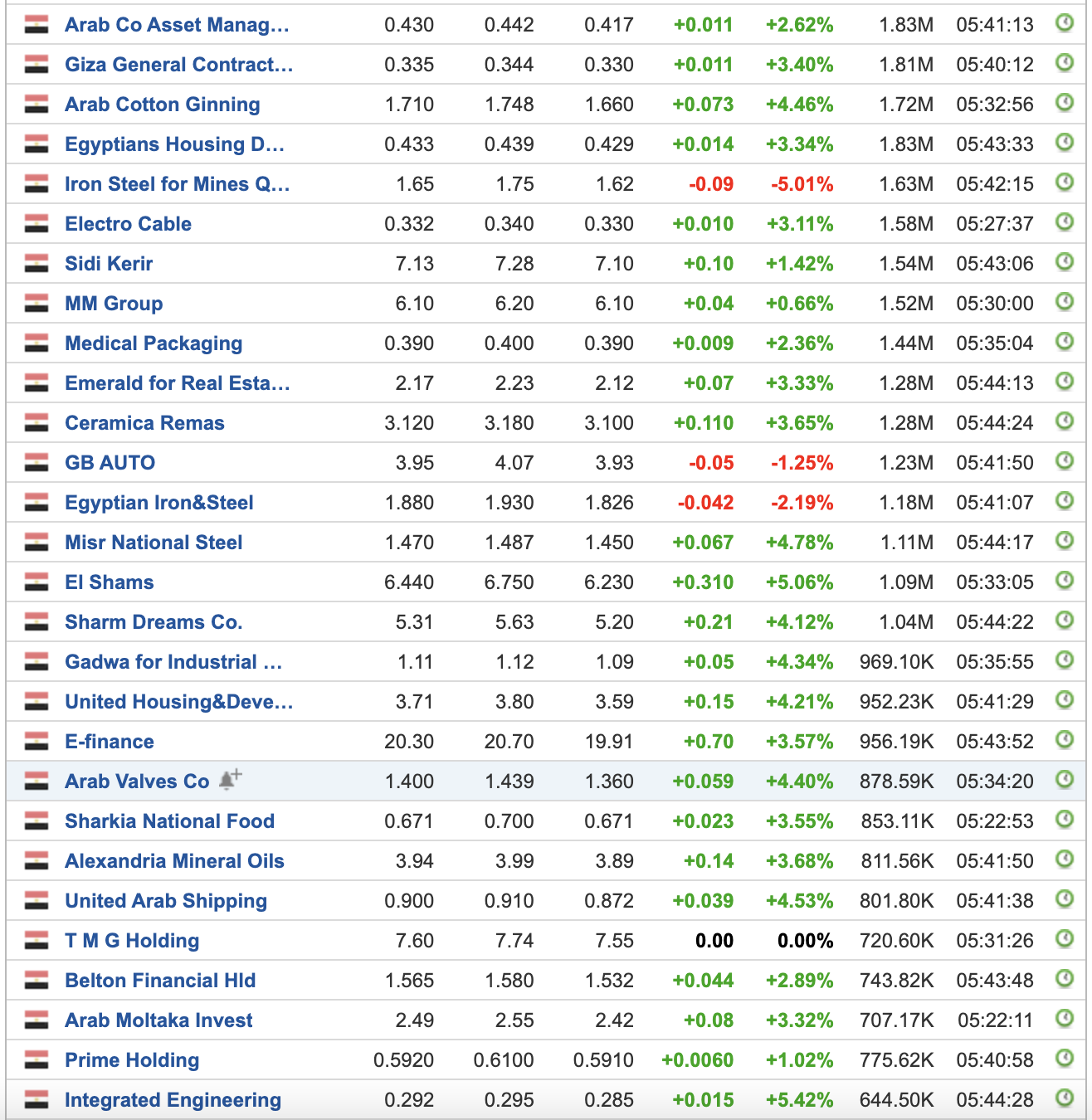Open the Alexandria Mineral Oils link
Image resolution: width=1092 pixels, height=1120 pixels.
click(x=175, y=861)
